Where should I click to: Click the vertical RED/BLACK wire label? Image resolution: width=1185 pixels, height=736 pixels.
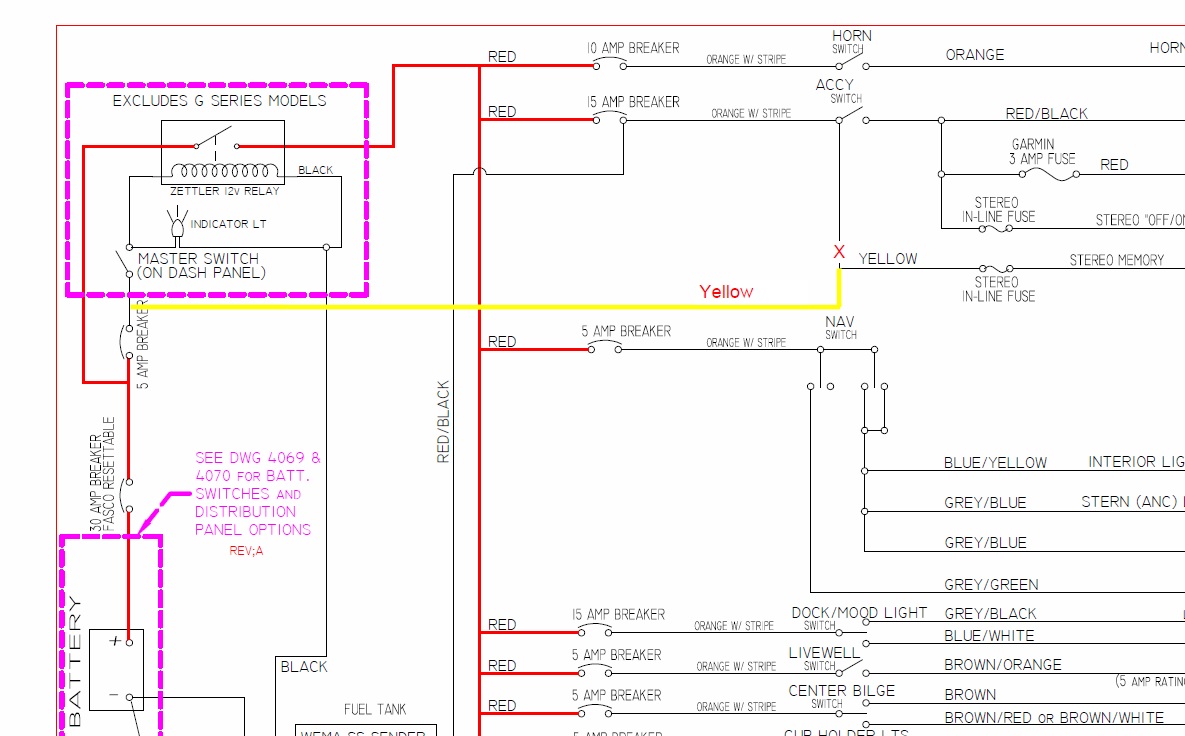point(443,421)
